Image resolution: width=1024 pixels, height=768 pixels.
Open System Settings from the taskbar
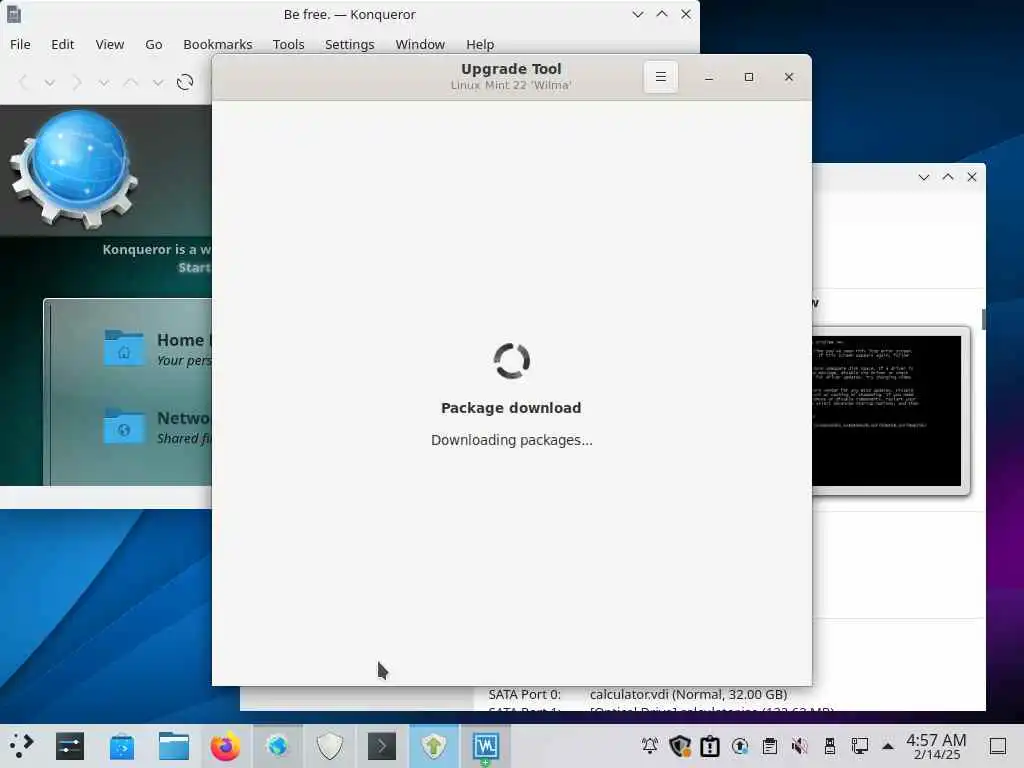(70, 746)
